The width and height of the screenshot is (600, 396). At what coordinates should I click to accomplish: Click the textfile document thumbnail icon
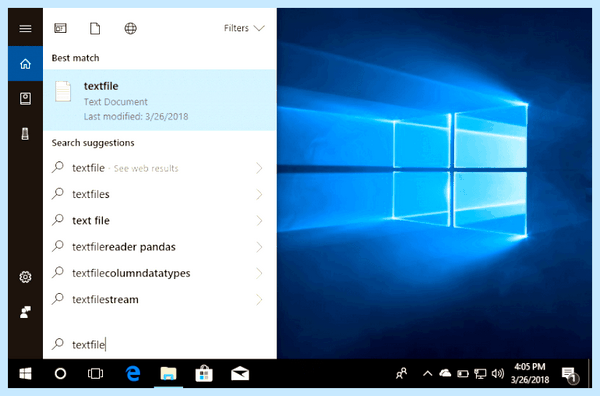(63, 91)
